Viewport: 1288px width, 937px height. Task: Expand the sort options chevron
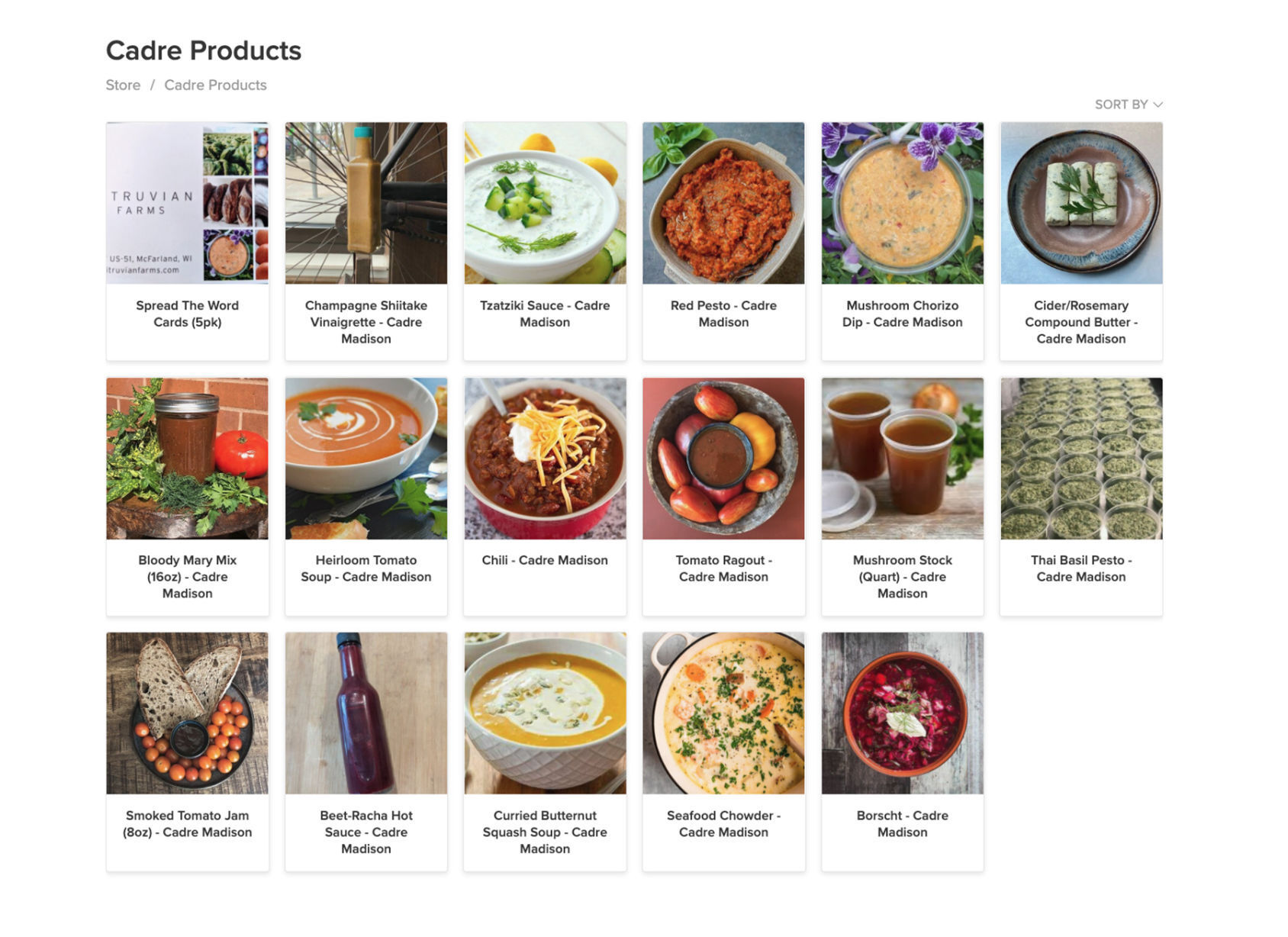click(1160, 104)
